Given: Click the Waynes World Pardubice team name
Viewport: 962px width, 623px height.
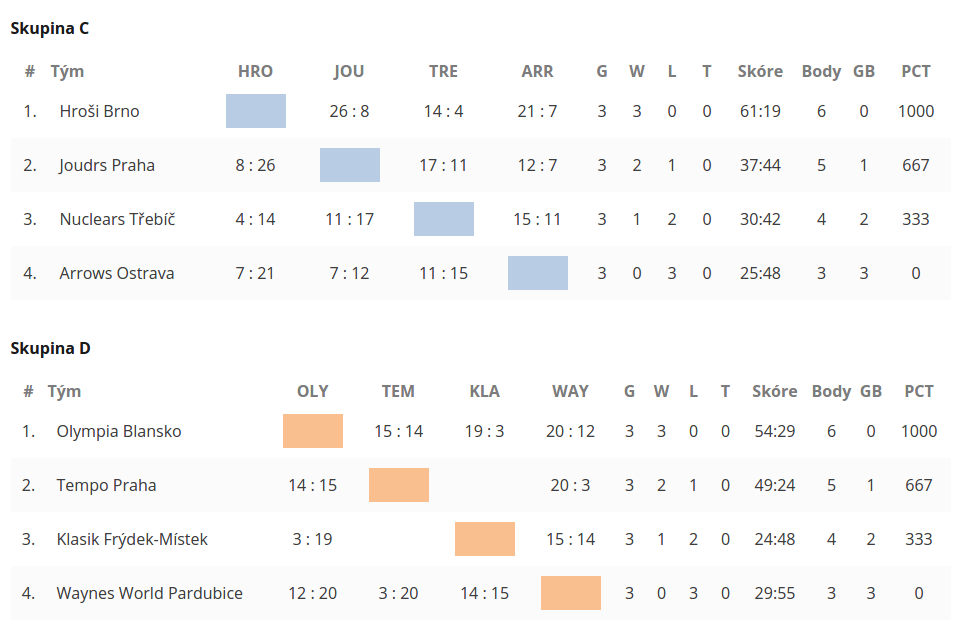Looking at the screenshot, I should pyautogui.click(x=149, y=593).
